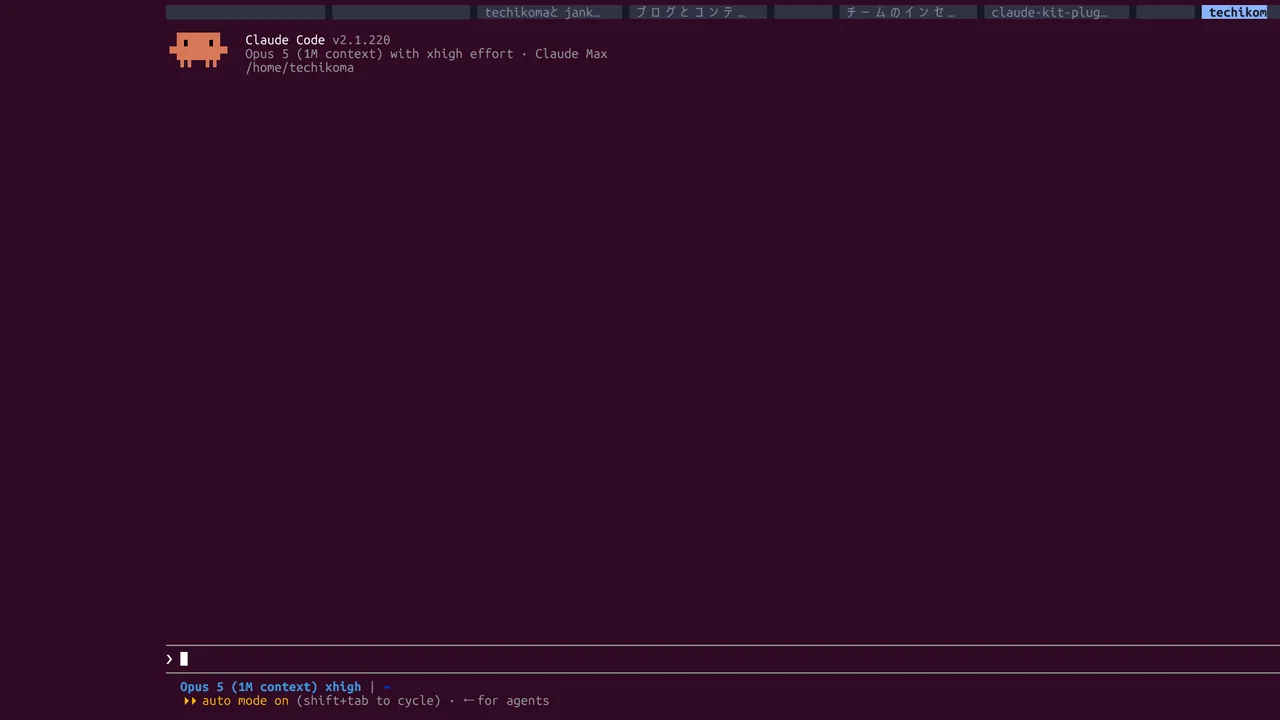The height and width of the screenshot is (720, 1280).
Task: Click the "Opus 5 (1M context) with xhigh effort" line
Action: [x=379, y=54]
